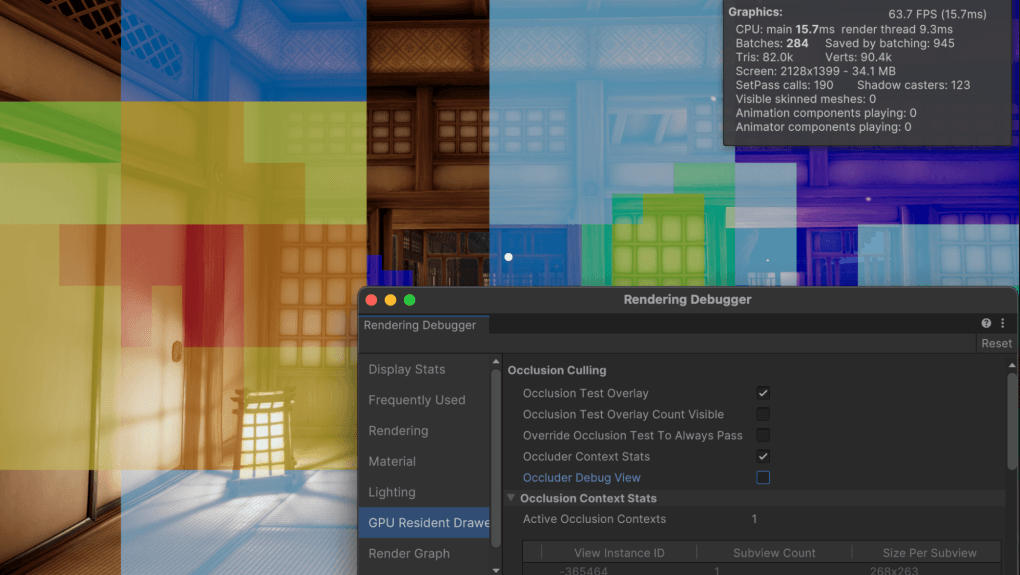Click the View Instance ID column header
Viewport: 1020px width, 575px height.
(x=619, y=553)
